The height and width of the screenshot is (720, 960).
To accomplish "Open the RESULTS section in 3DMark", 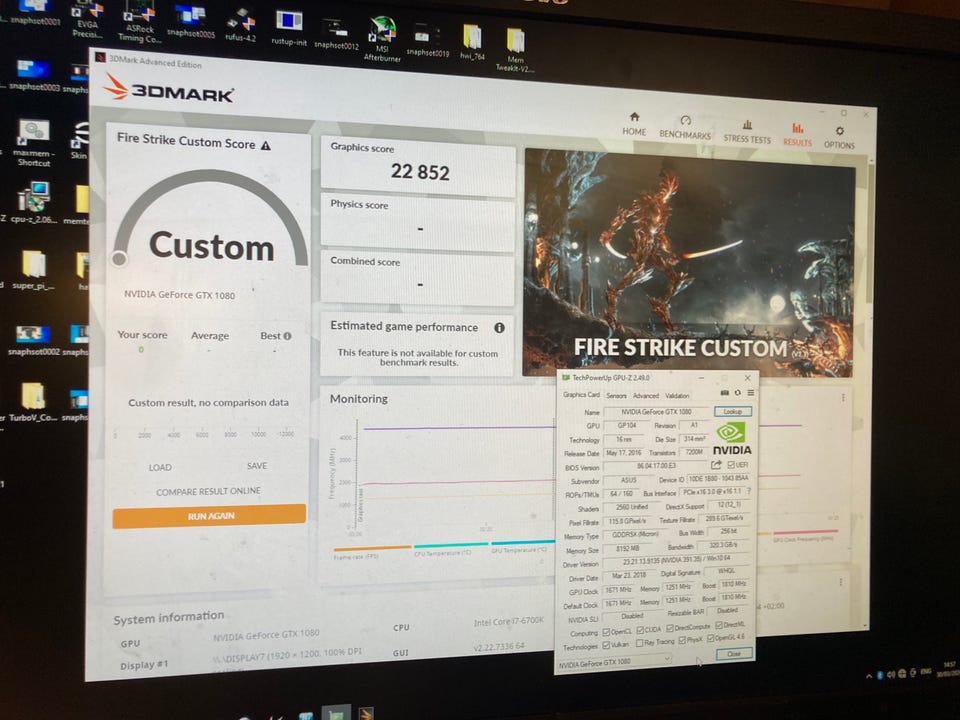I will pyautogui.click(x=797, y=135).
